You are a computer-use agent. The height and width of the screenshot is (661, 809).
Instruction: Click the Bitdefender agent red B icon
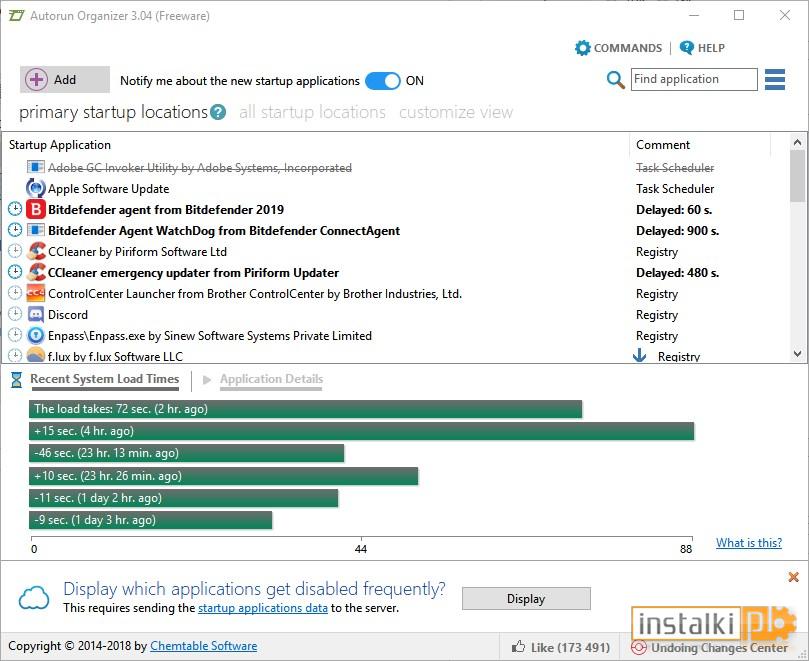coord(36,209)
